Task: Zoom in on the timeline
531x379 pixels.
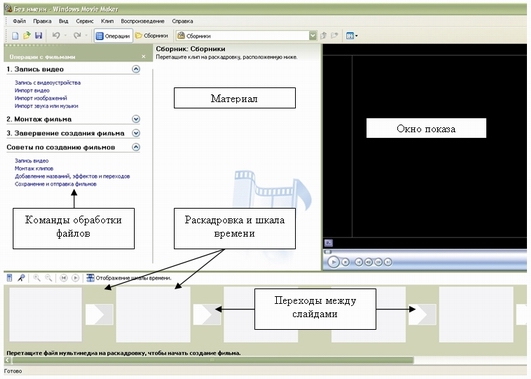Action: coord(37,278)
